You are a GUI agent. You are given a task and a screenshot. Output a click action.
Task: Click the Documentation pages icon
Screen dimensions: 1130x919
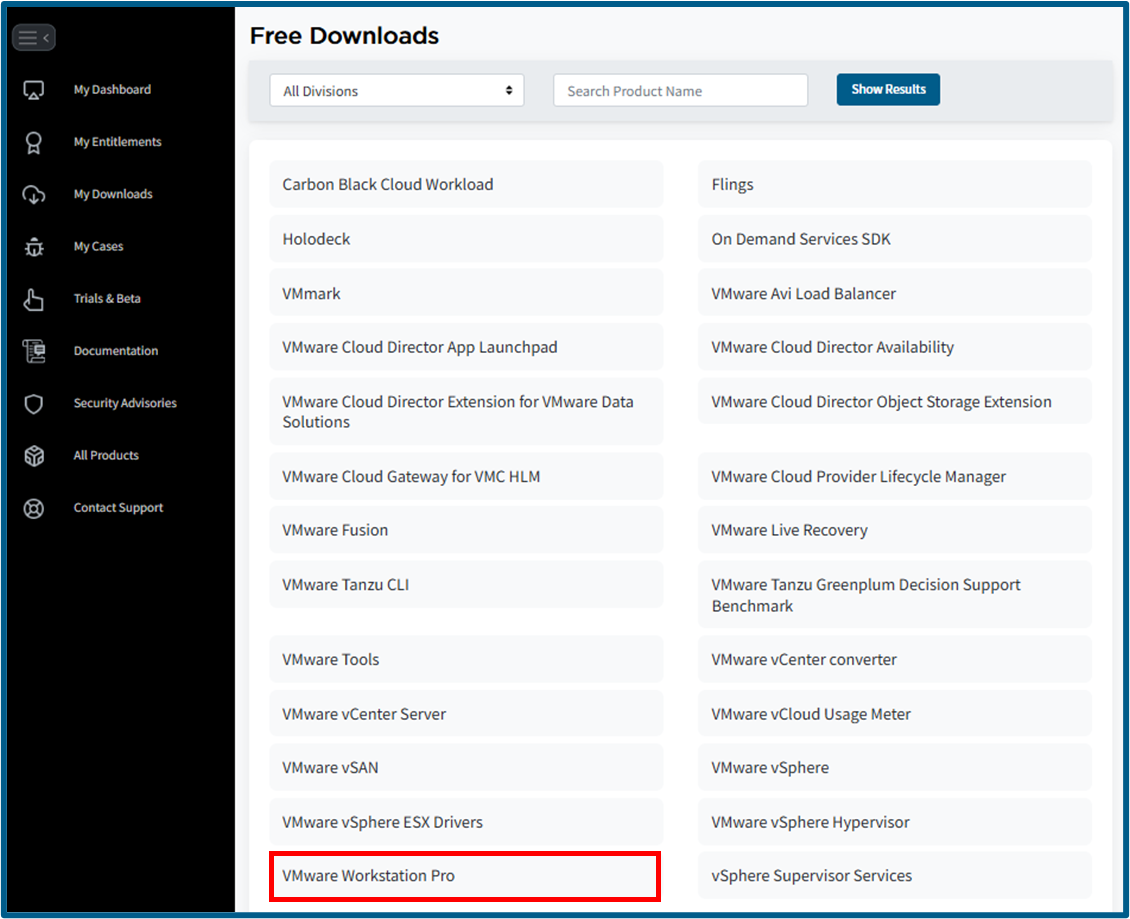coord(34,351)
